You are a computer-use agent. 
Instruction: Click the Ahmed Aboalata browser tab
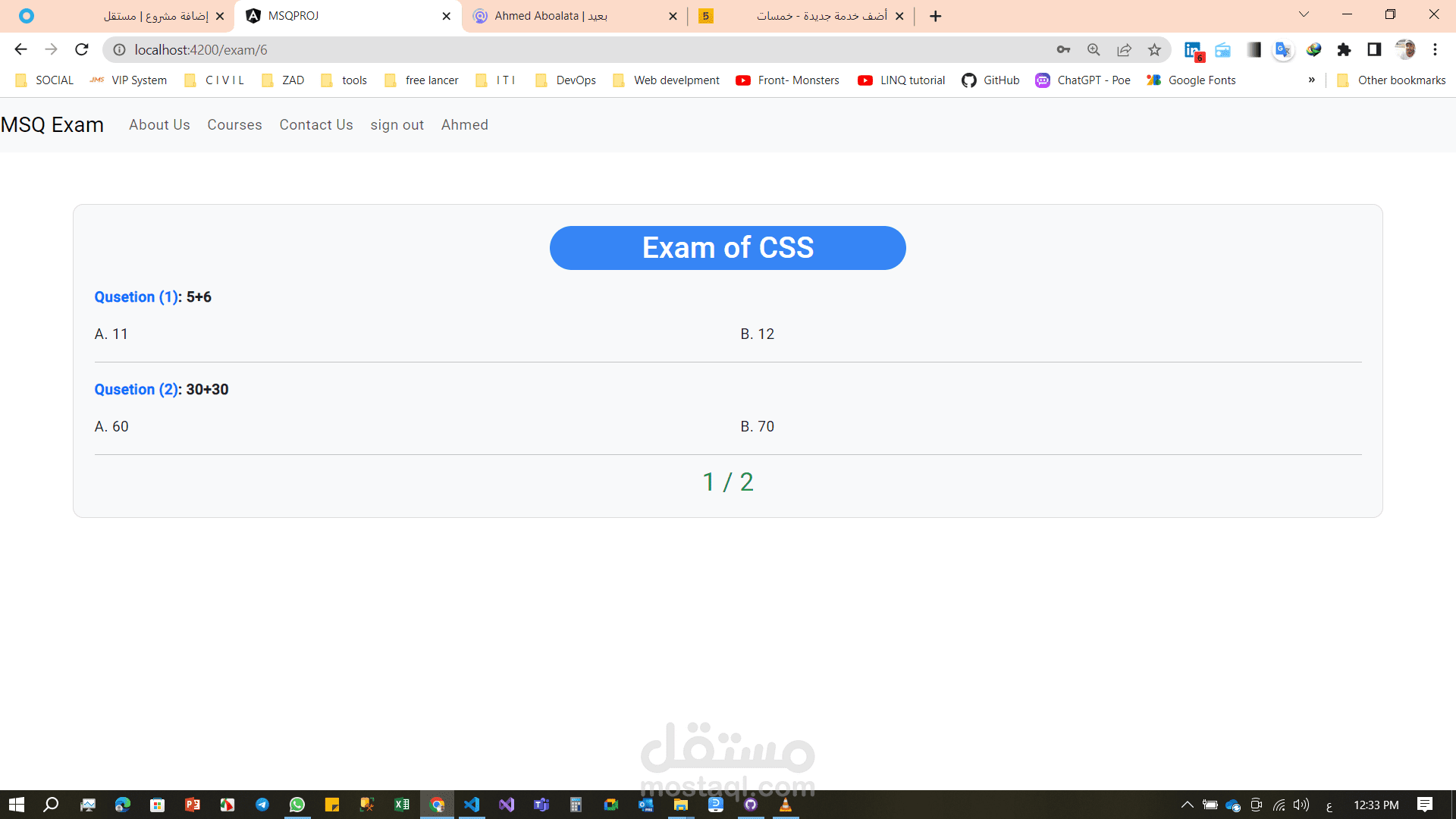point(576,16)
